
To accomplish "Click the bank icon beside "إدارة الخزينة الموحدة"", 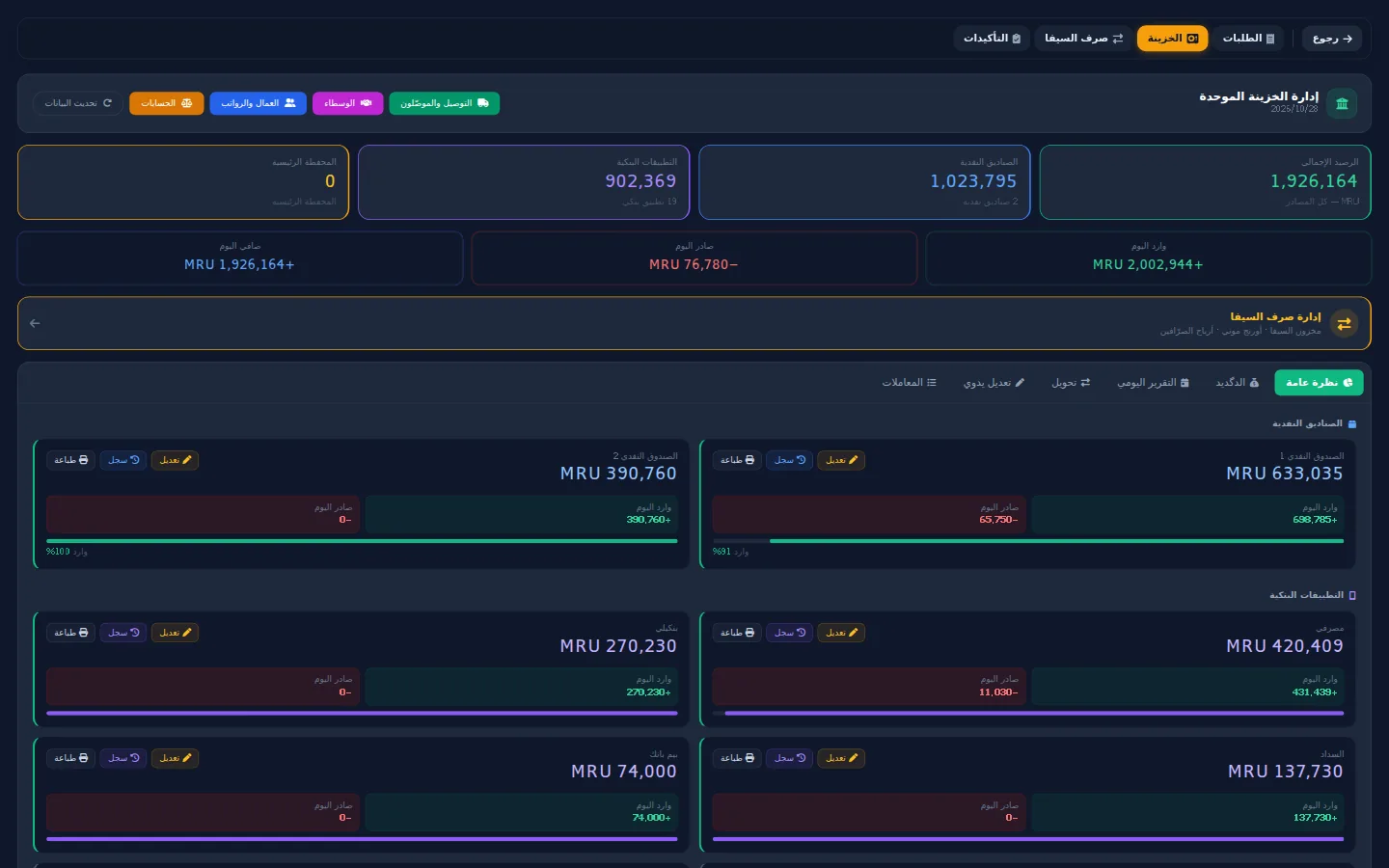I will pyautogui.click(x=1342, y=103).
